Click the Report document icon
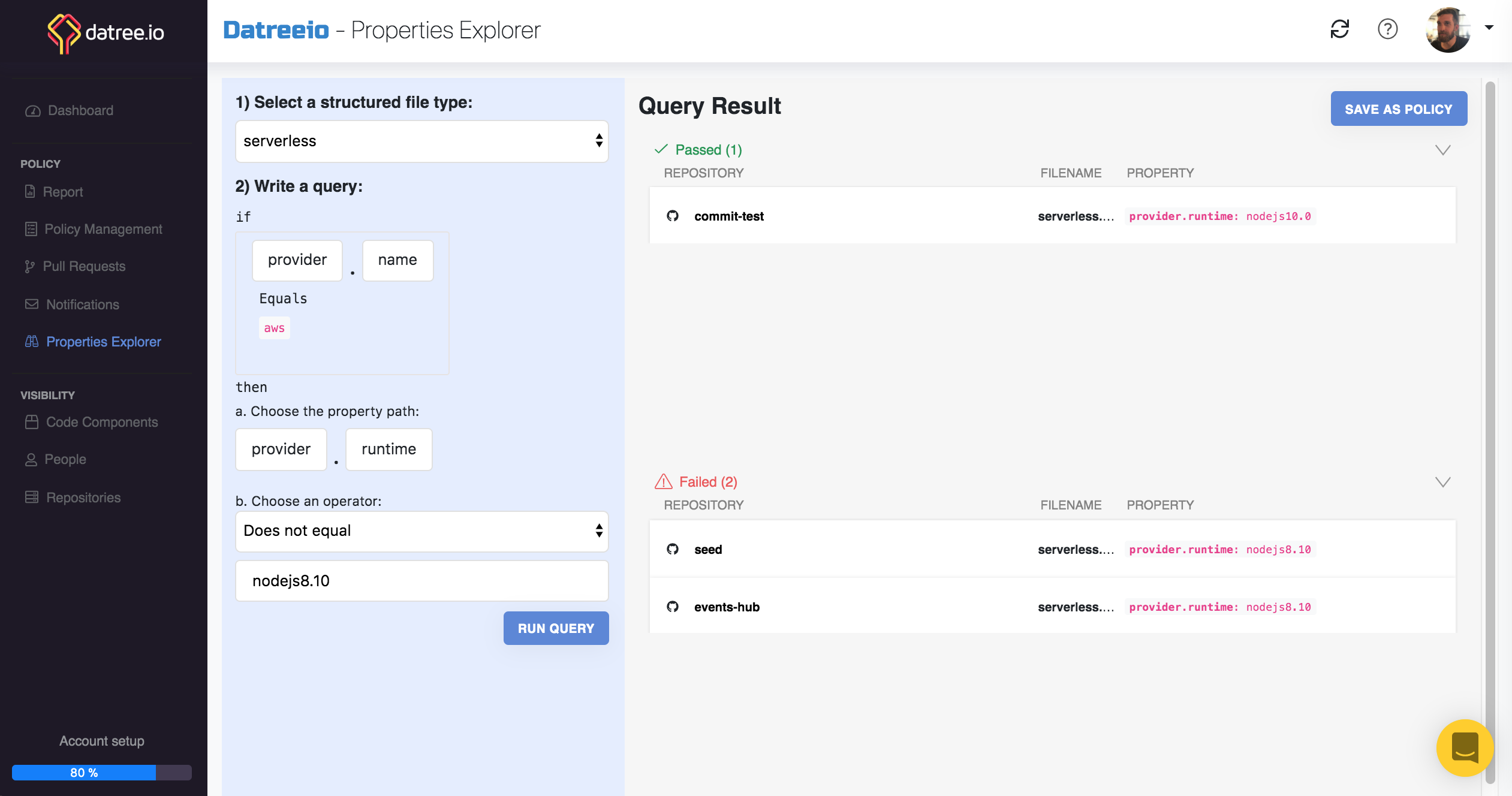1512x796 pixels. point(30,191)
